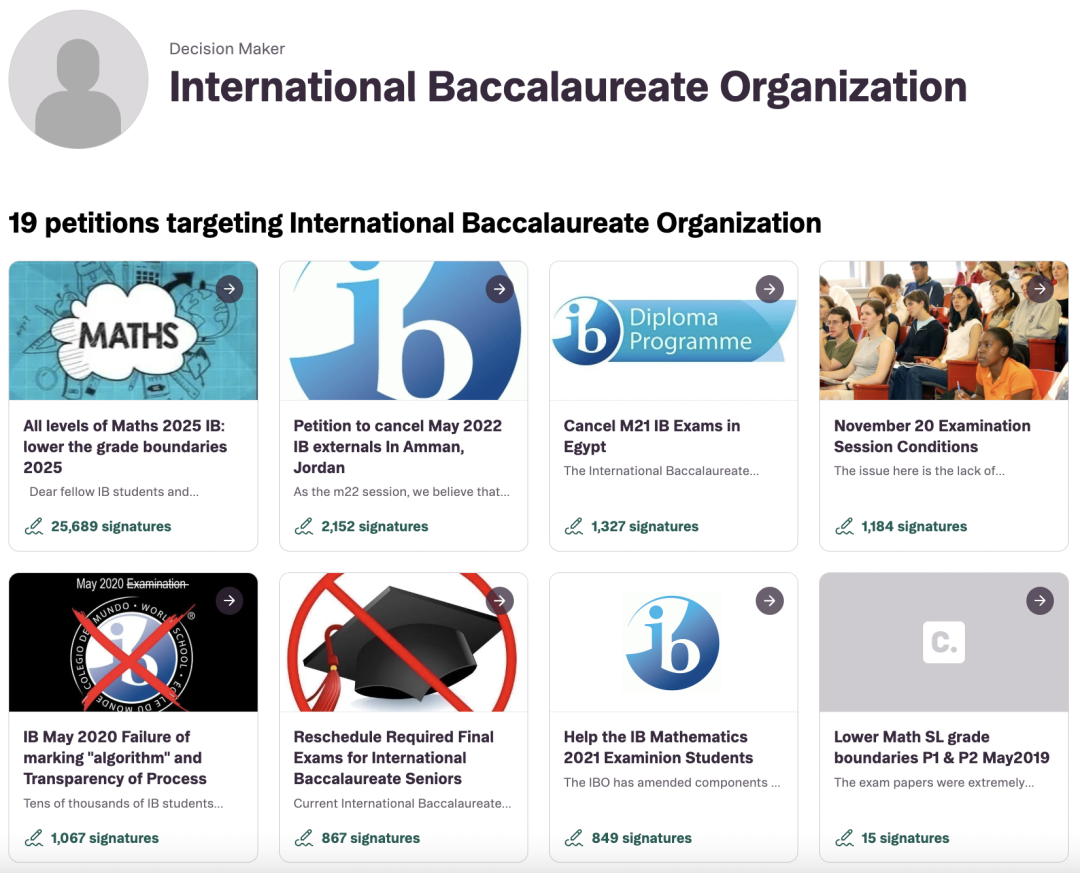Open 'Cancel M21 IB Exams in Egypt' petition
Screen dimensions: 1080x873
(x=652, y=436)
